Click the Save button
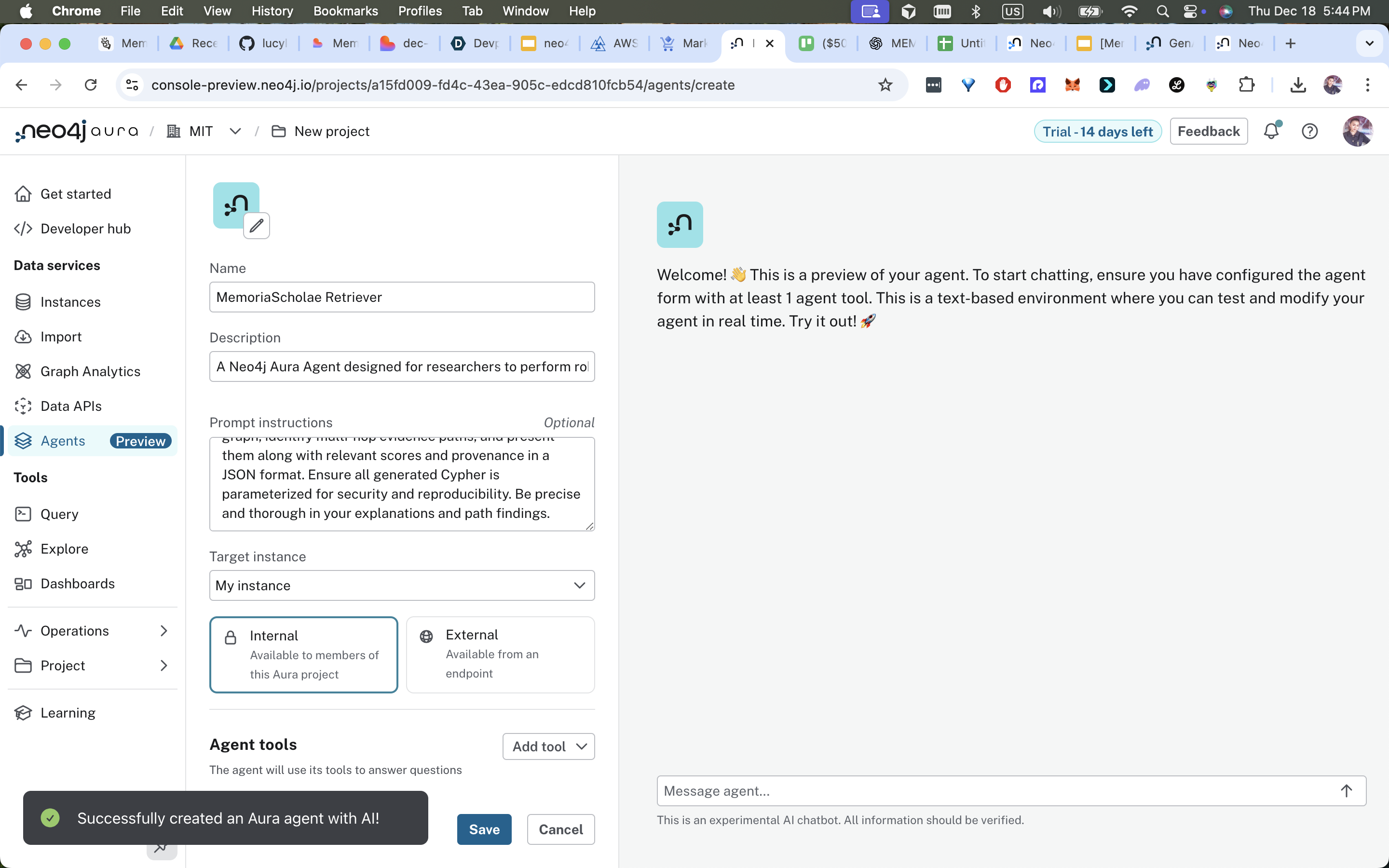 pos(484,829)
